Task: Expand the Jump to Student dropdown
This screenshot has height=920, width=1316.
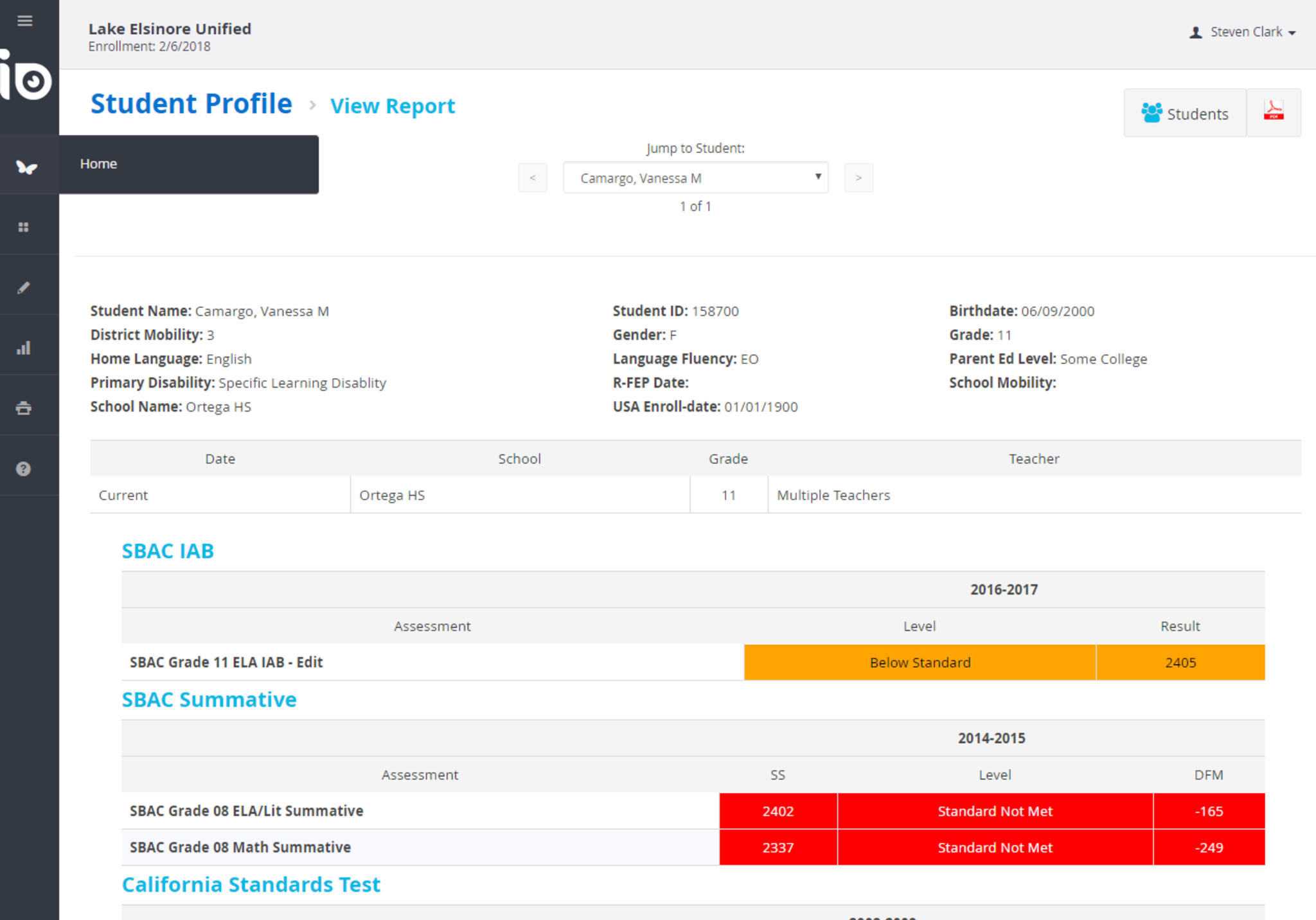Action: coord(695,177)
